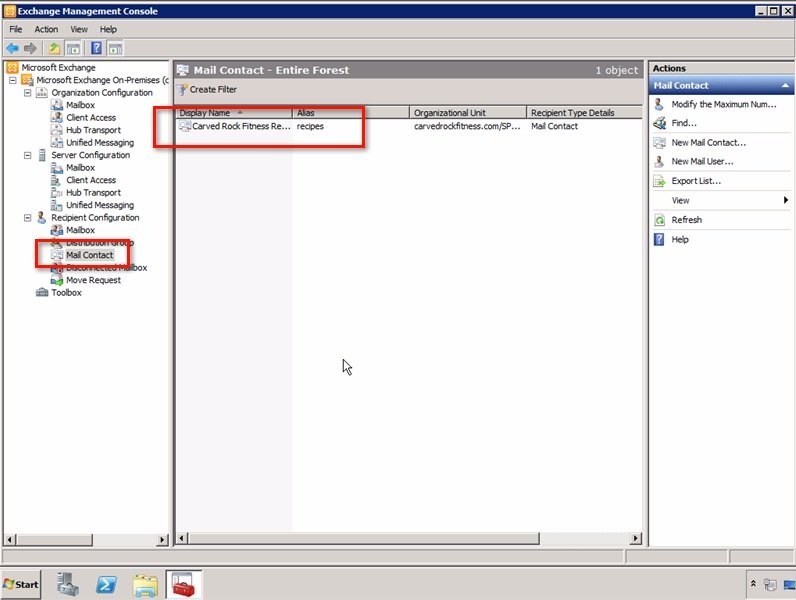Collapse the Mail Contact actions section
Screen dimensions: 796x600
(785, 86)
